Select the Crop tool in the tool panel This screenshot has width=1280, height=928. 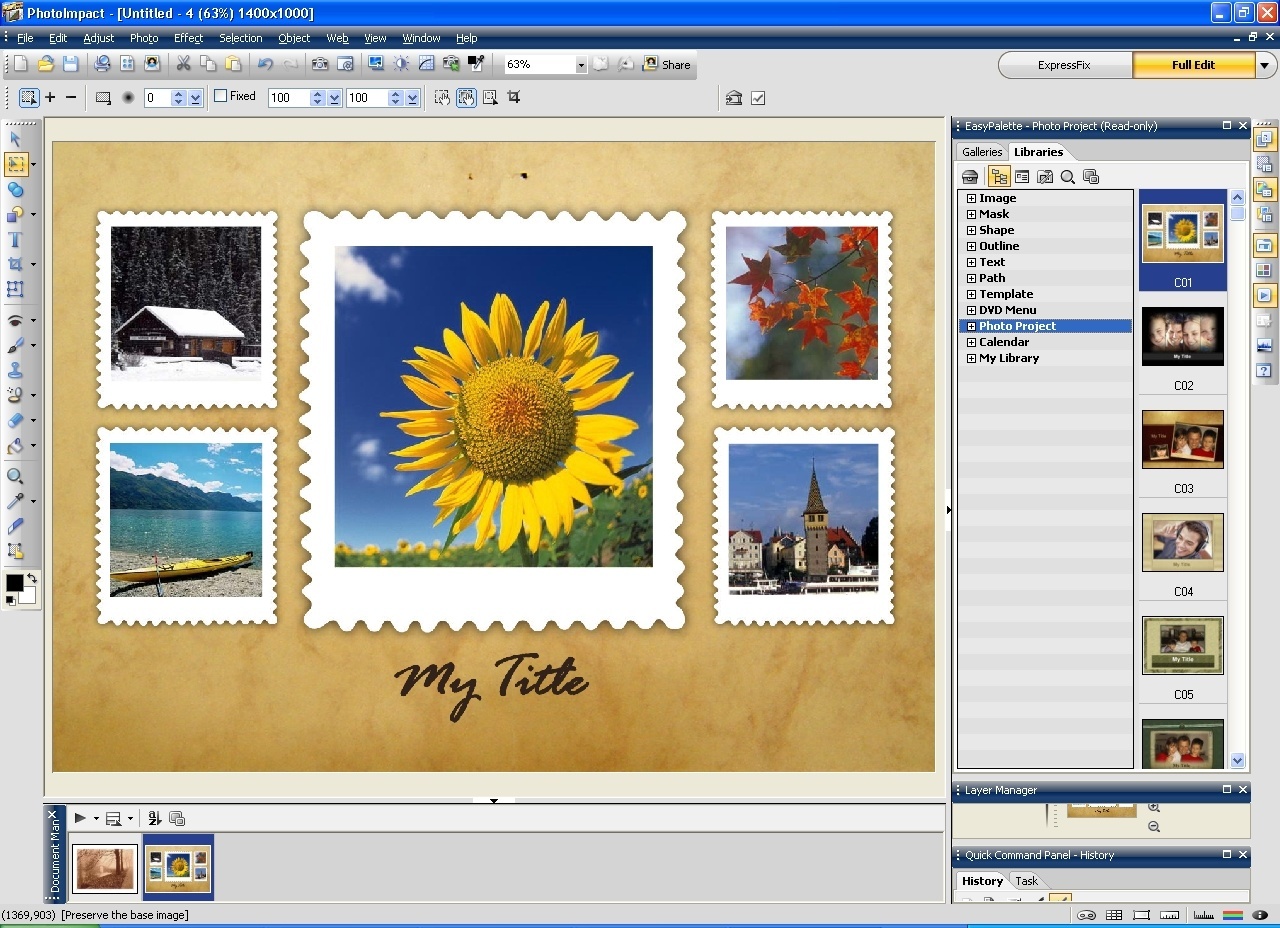pyautogui.click(x=15, y=265)
